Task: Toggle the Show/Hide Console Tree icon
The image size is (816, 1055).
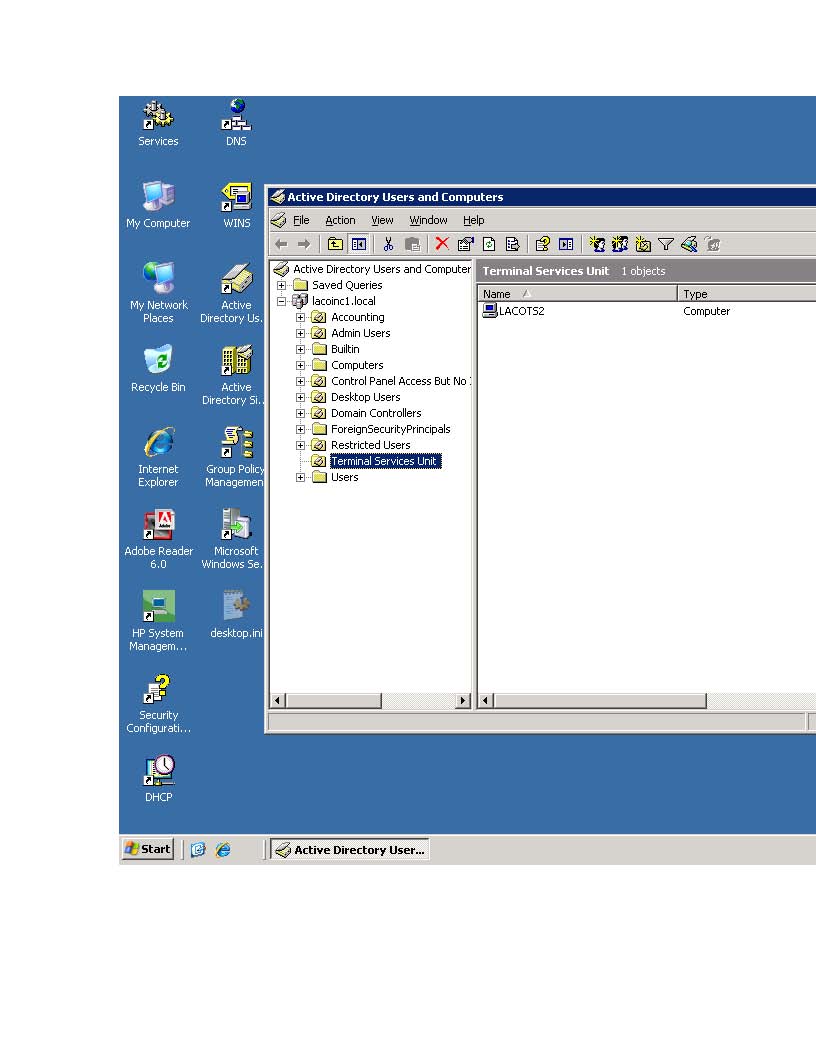Action: click(359, 243)
